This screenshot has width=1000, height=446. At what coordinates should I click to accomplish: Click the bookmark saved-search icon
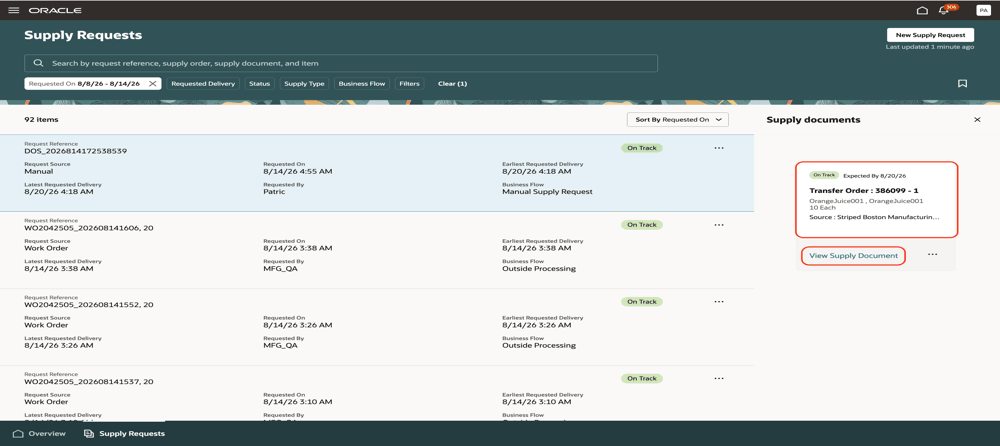tap(962, 84)
